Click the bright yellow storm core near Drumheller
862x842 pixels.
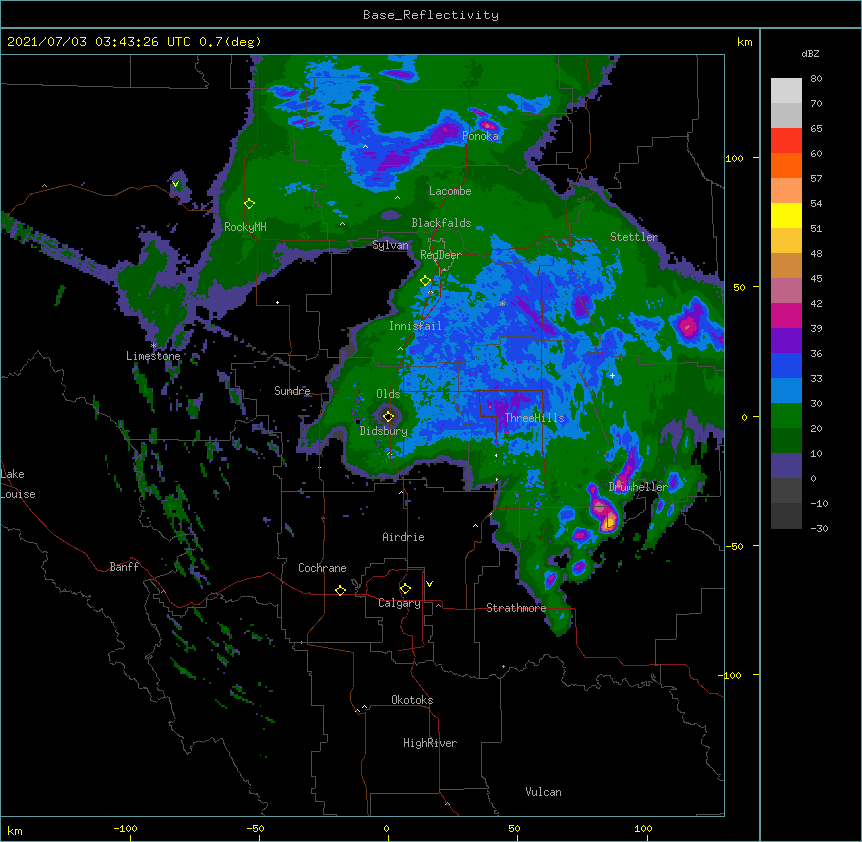(609, 522)
